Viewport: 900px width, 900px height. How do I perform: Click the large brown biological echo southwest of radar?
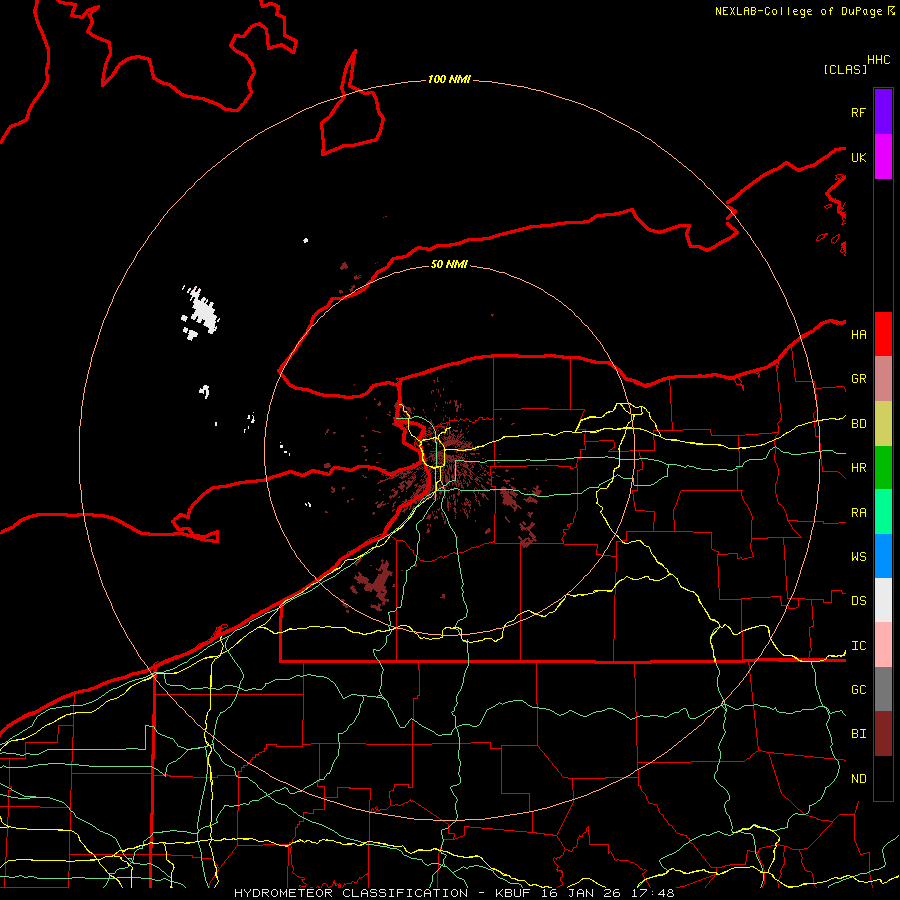pos(374,584)
